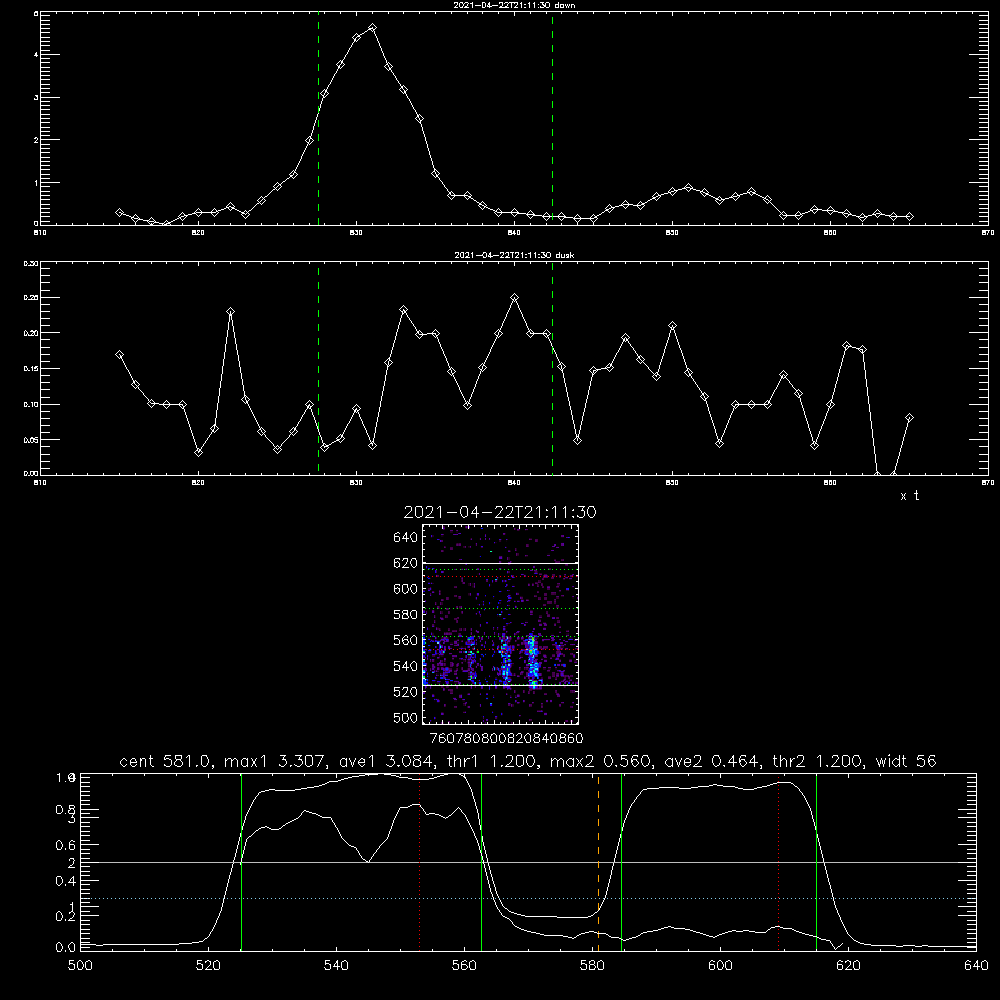The image size is (1000, 1000).
Task: Select the 'thr2 1.200' value in stats line
Action: pyautogui.click(x=817, y=761)
